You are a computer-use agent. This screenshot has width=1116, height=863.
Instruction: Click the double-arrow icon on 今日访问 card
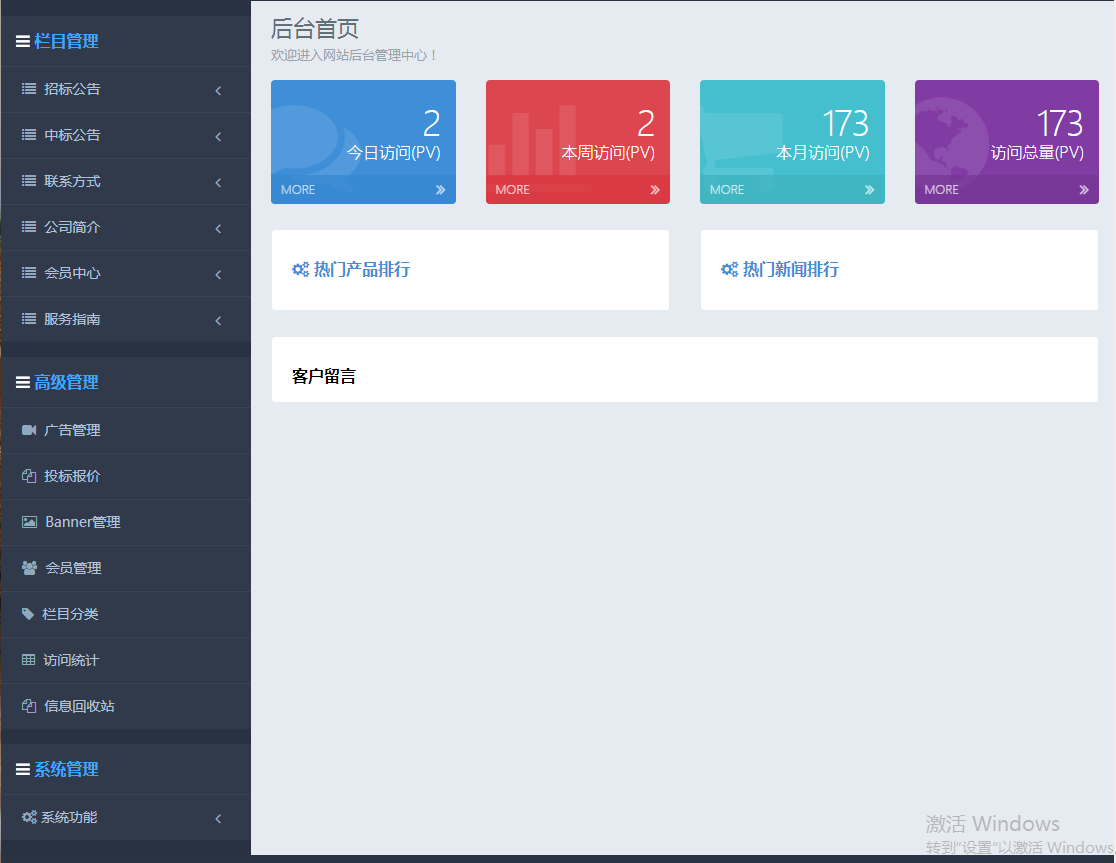click(440, 190)
